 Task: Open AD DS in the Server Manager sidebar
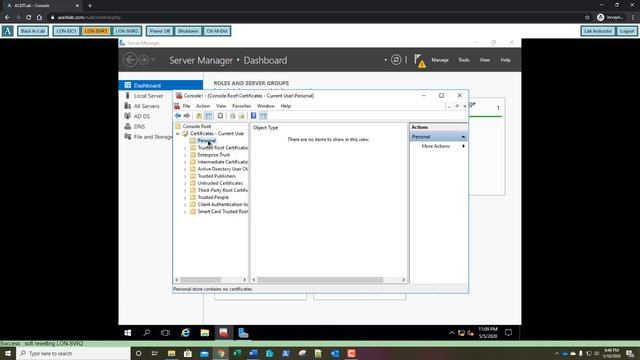click(142, 116)
